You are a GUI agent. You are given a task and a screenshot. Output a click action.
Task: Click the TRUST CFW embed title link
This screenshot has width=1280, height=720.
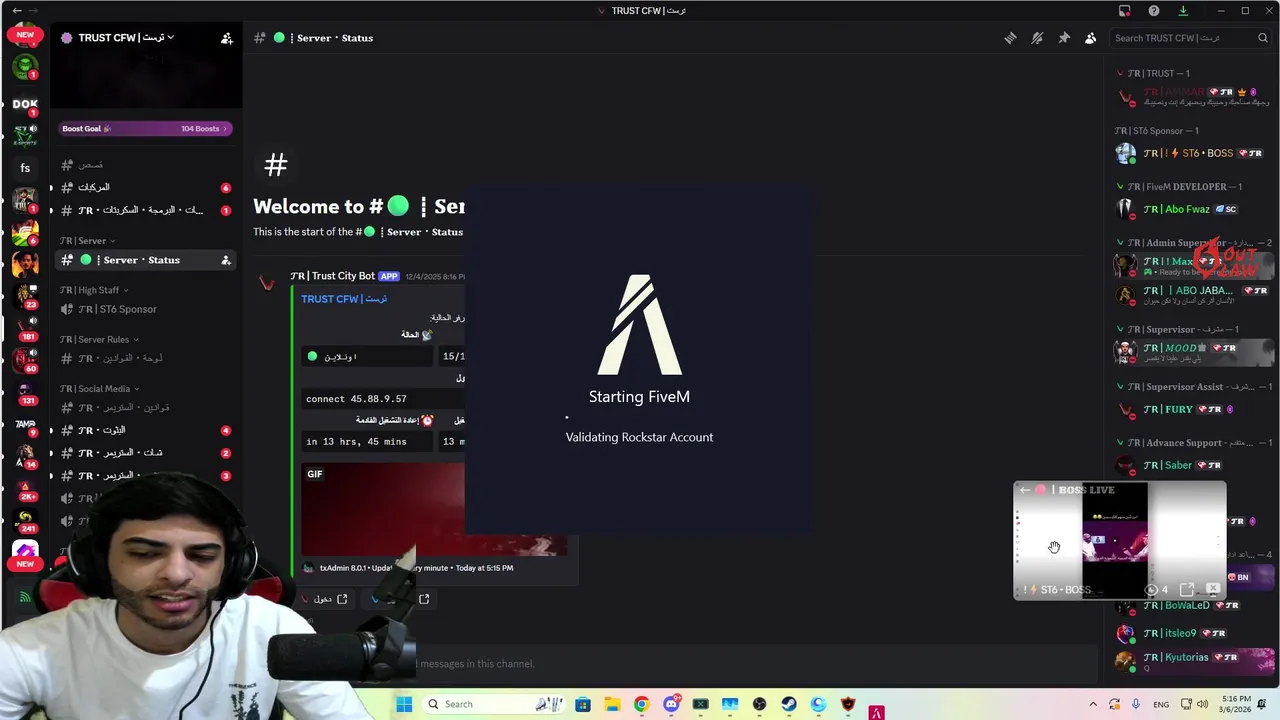coord(344,299)
